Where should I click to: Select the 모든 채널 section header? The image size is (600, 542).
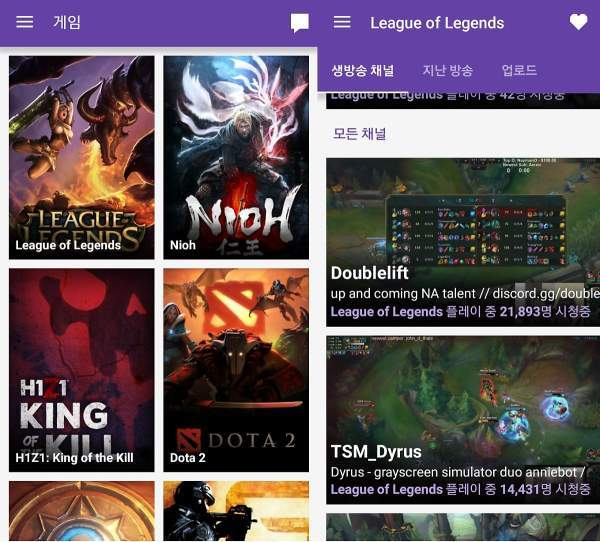[359, 134]
